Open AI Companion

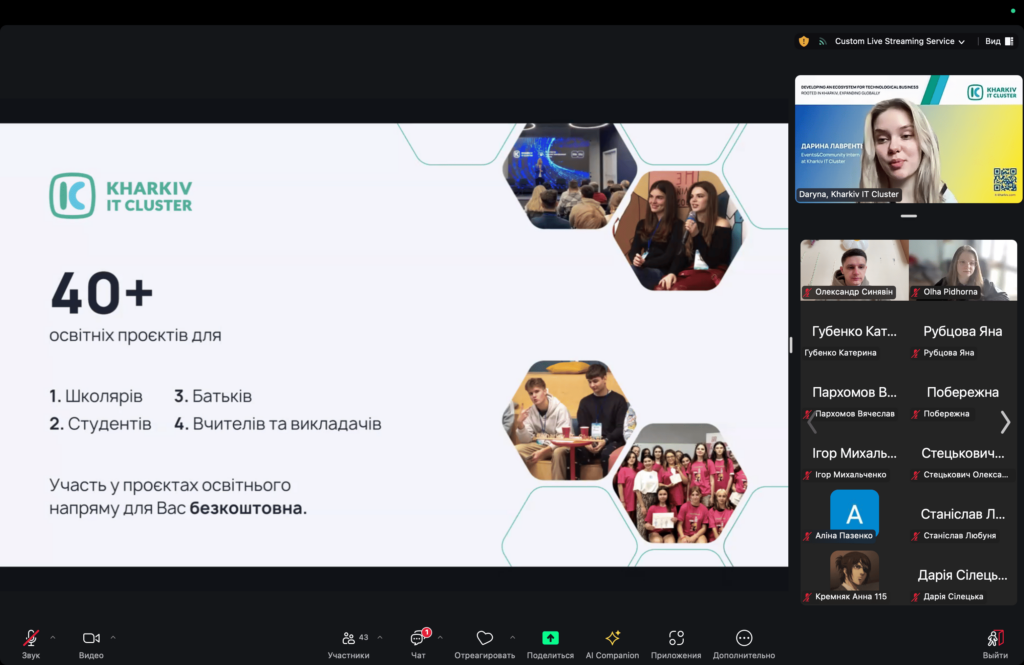[x=612, y=643]
